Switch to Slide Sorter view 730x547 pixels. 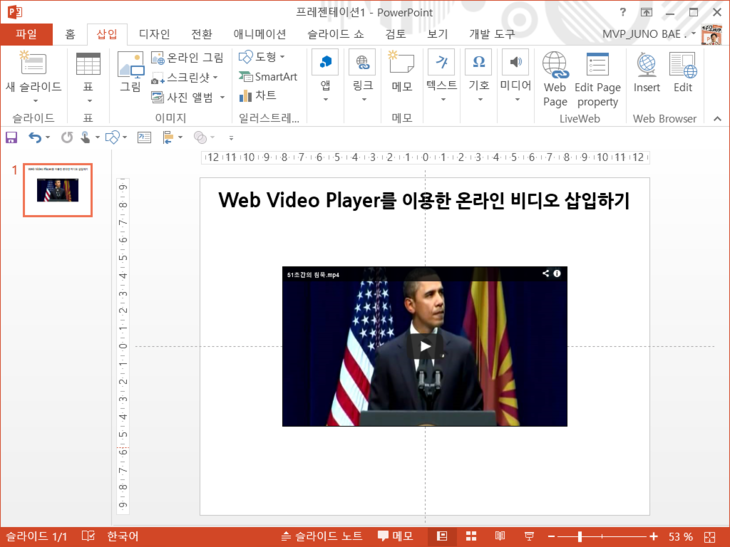tap(471, 536)
